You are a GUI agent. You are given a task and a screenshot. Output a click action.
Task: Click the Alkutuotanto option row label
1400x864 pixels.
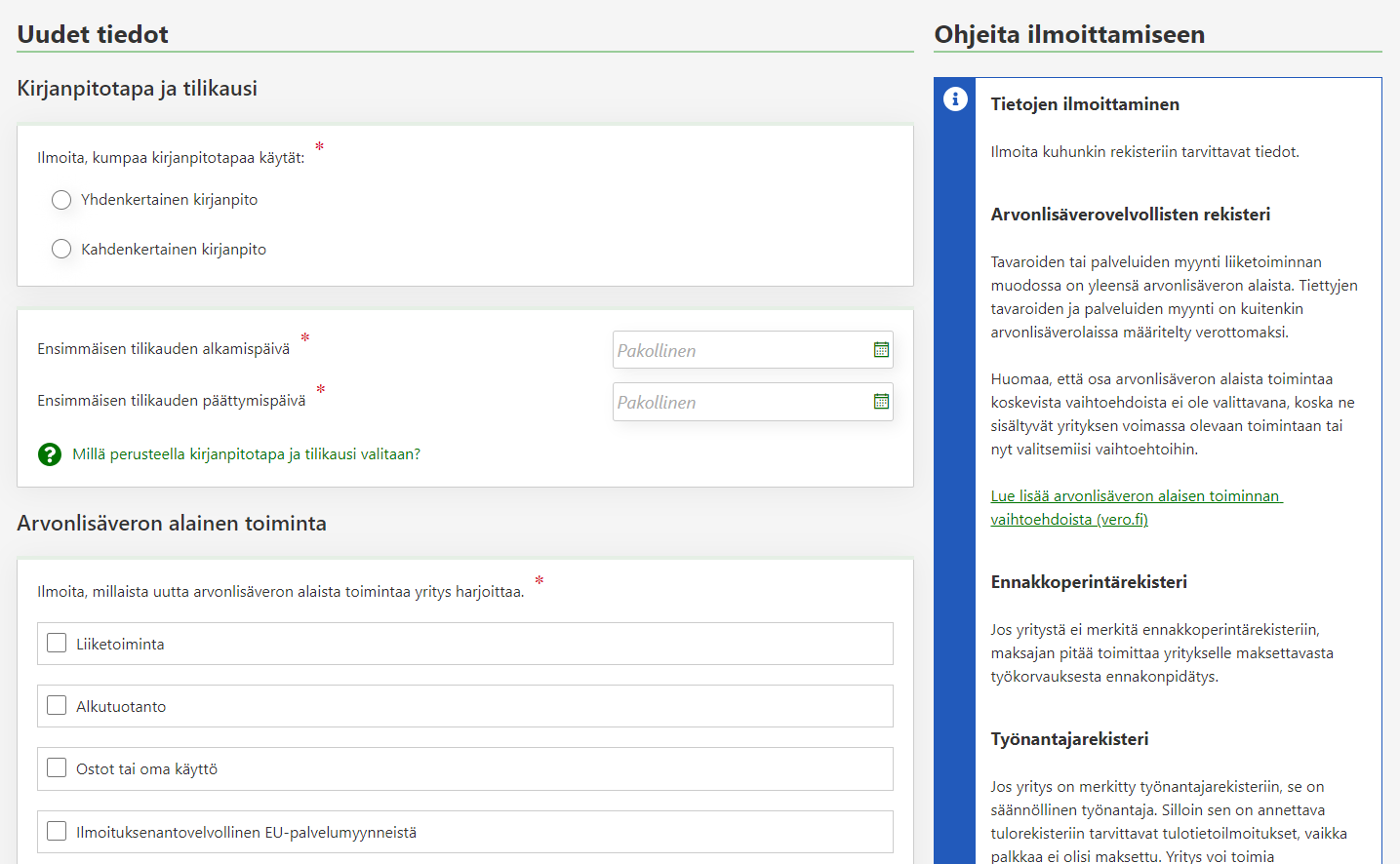[x=121, y=707]
